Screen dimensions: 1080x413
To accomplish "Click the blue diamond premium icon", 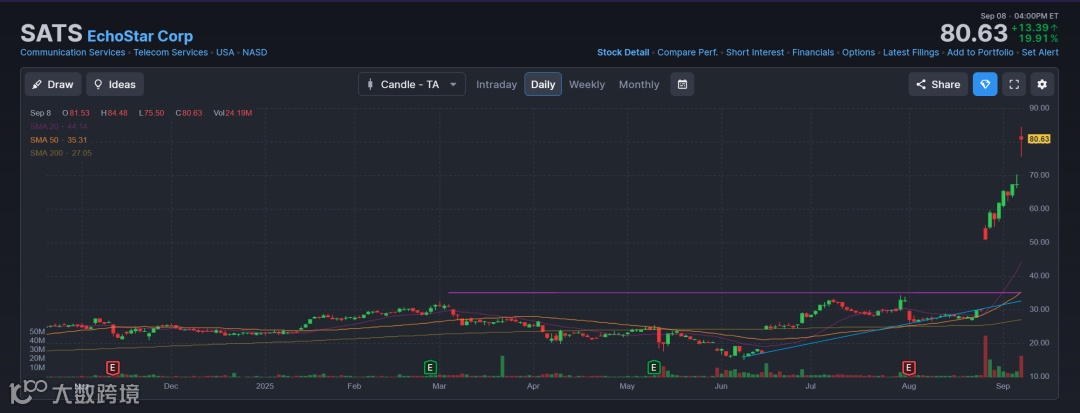I will point(985,84).
